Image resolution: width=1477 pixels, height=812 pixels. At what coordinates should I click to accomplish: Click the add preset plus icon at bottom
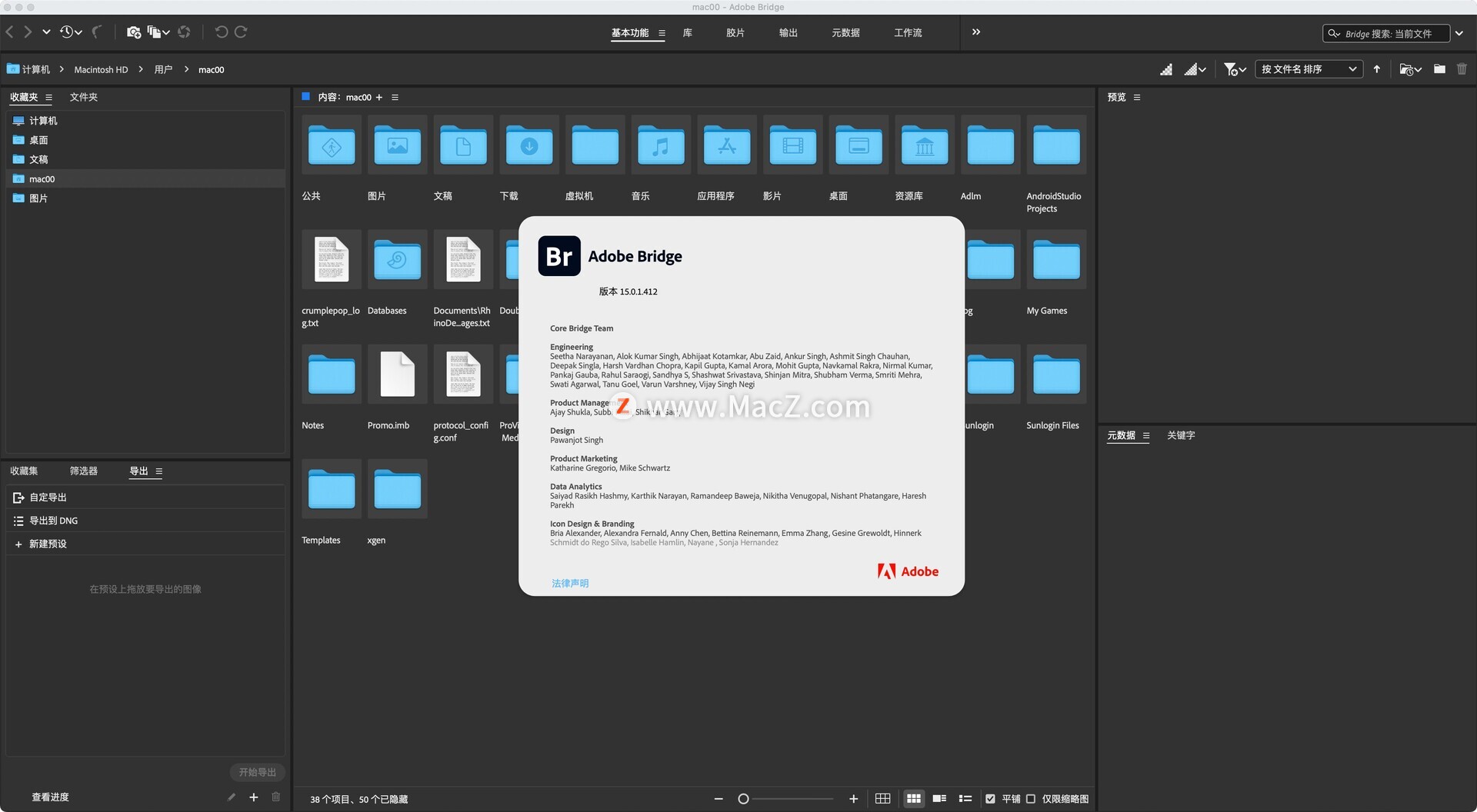tap(253, 797)
